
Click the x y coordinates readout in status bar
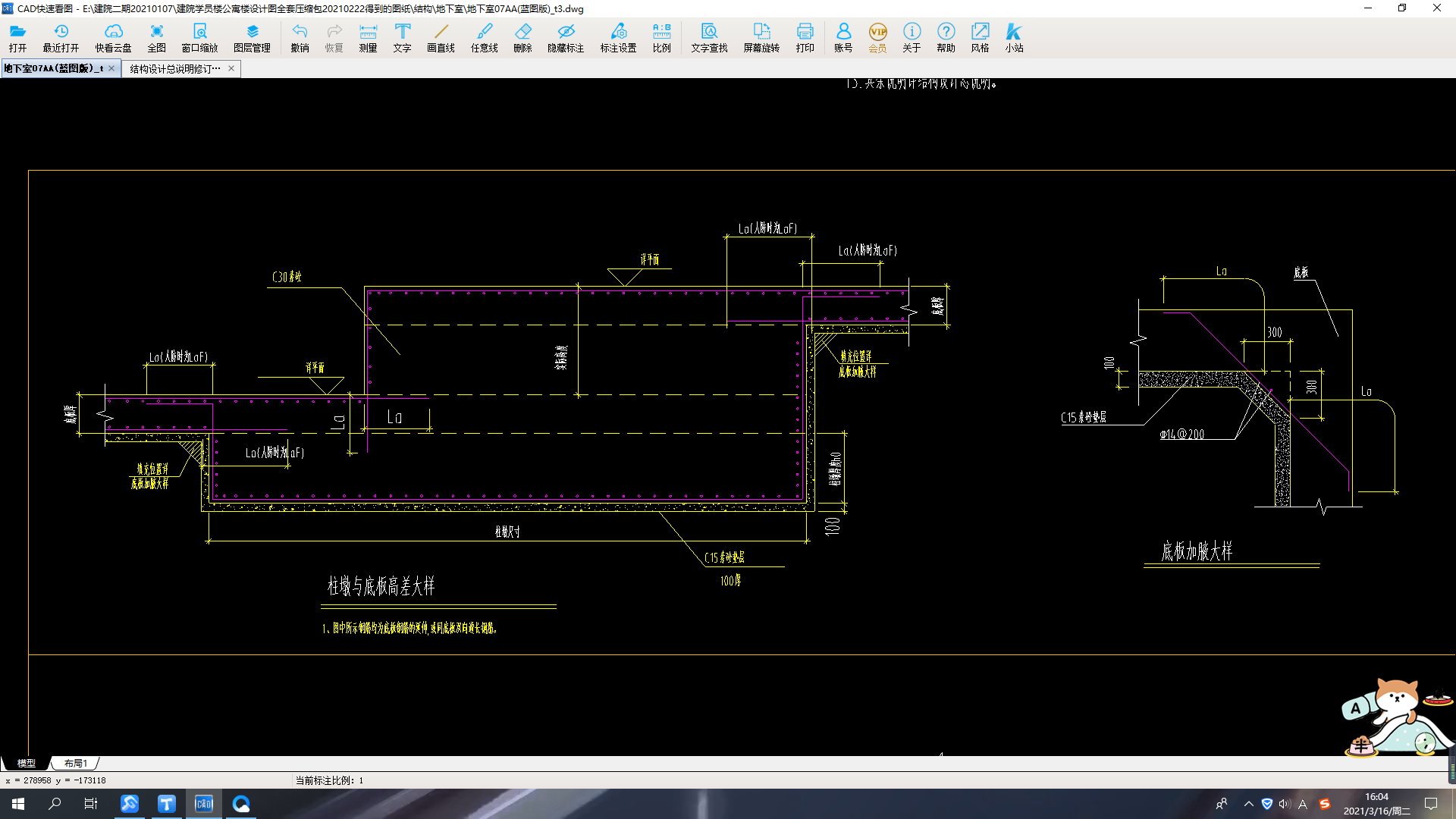tap(55, 780)
